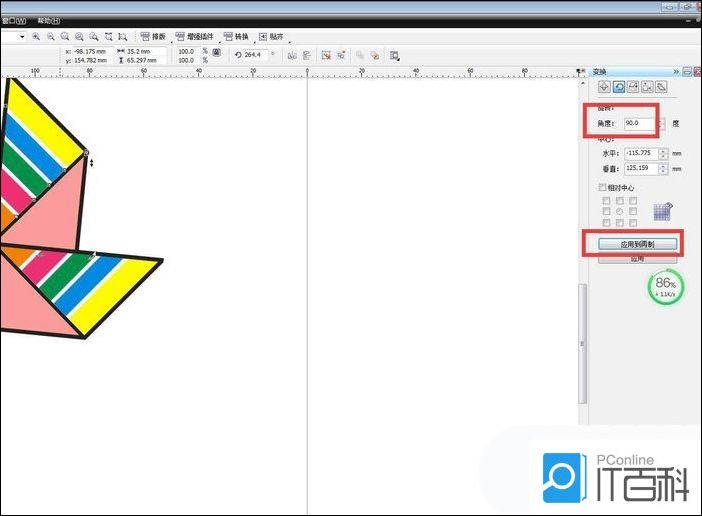Click the angle field spinner arrows
Viewport: 702px width, 516px height.
tap(662, 124)
